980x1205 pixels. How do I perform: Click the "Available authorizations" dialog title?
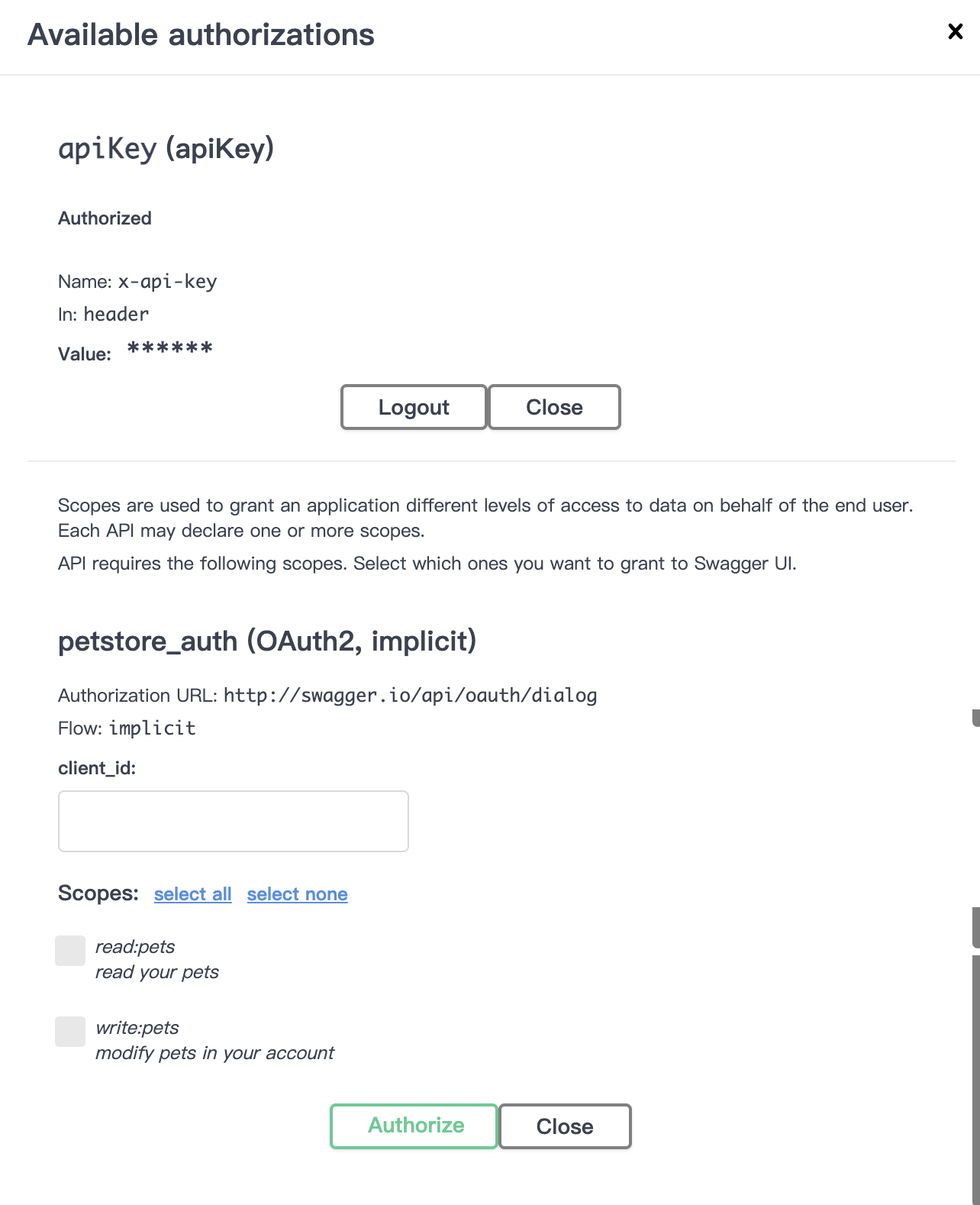201,35
